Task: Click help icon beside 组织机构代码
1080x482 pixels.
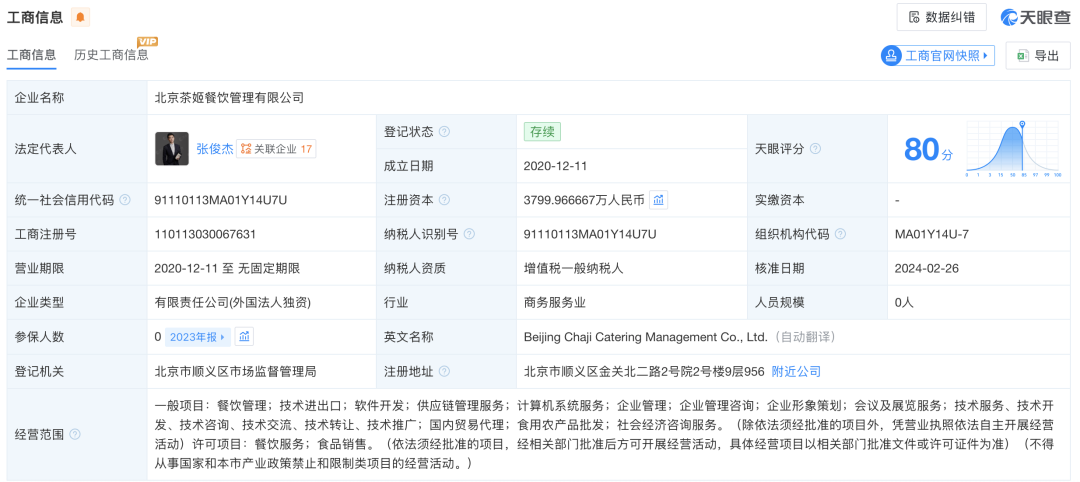Action: [840, 234]
